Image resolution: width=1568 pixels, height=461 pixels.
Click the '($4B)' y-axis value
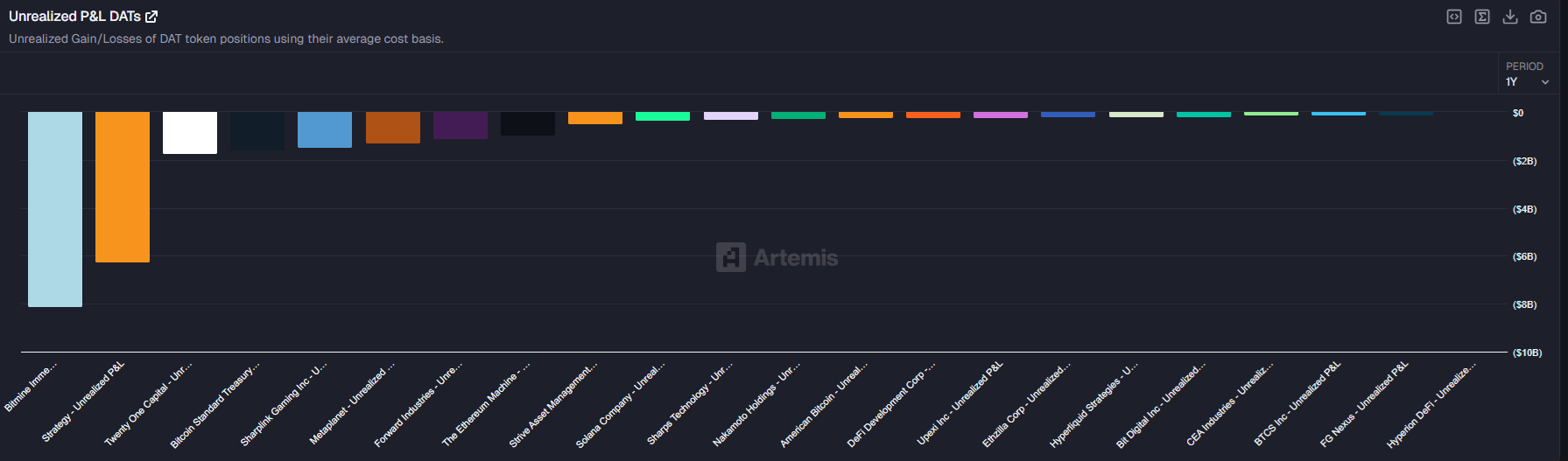tap(1524, 209)
